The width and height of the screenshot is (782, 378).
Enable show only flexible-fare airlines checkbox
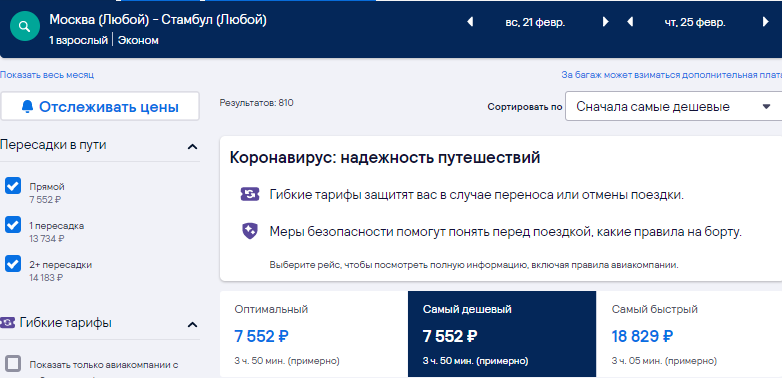point(13,364)
